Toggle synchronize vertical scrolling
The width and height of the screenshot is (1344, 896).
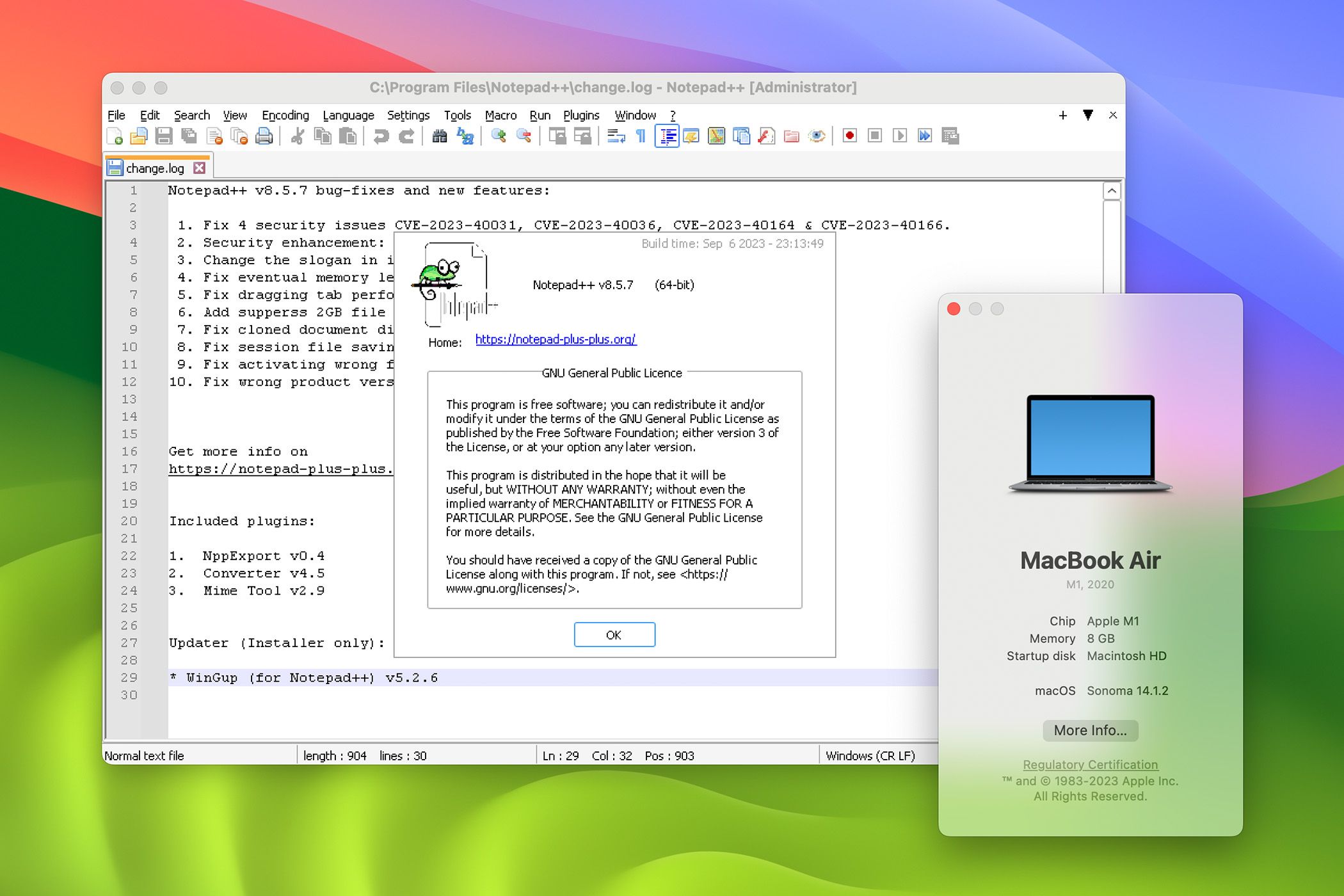pyautogui.click(x=557, y=136)
